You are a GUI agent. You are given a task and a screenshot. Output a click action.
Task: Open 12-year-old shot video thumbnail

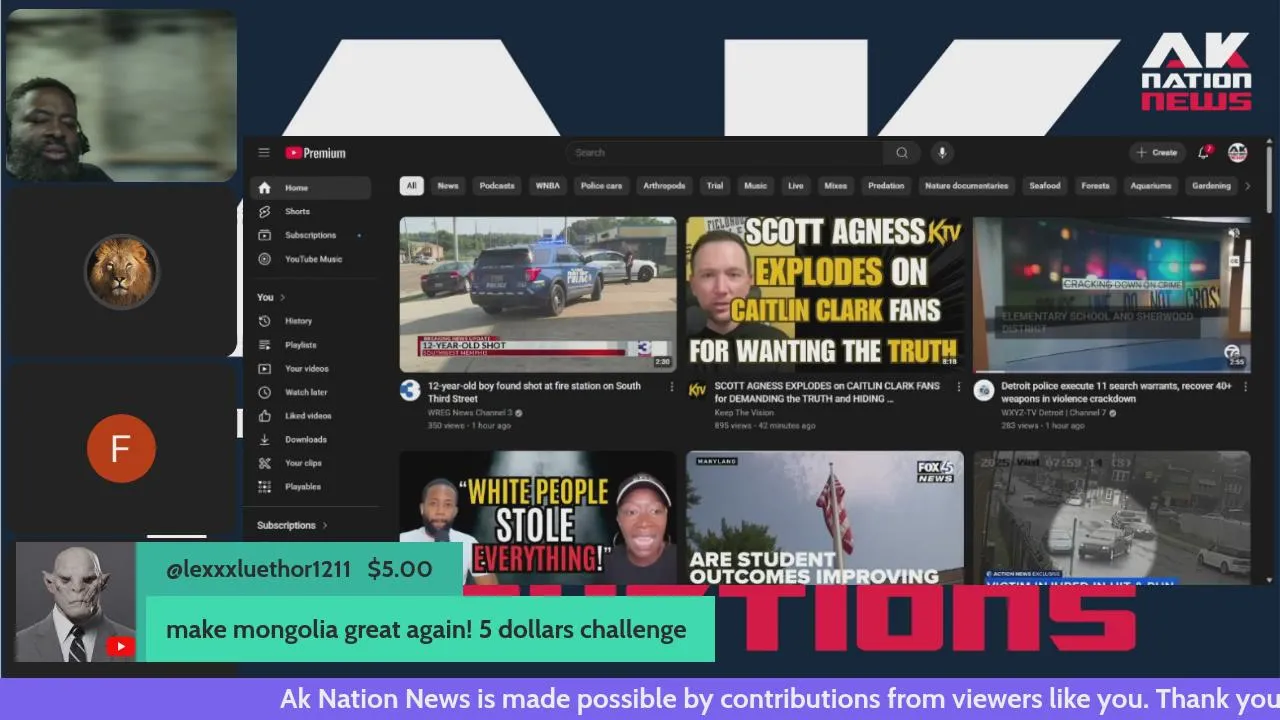point(538,295)
